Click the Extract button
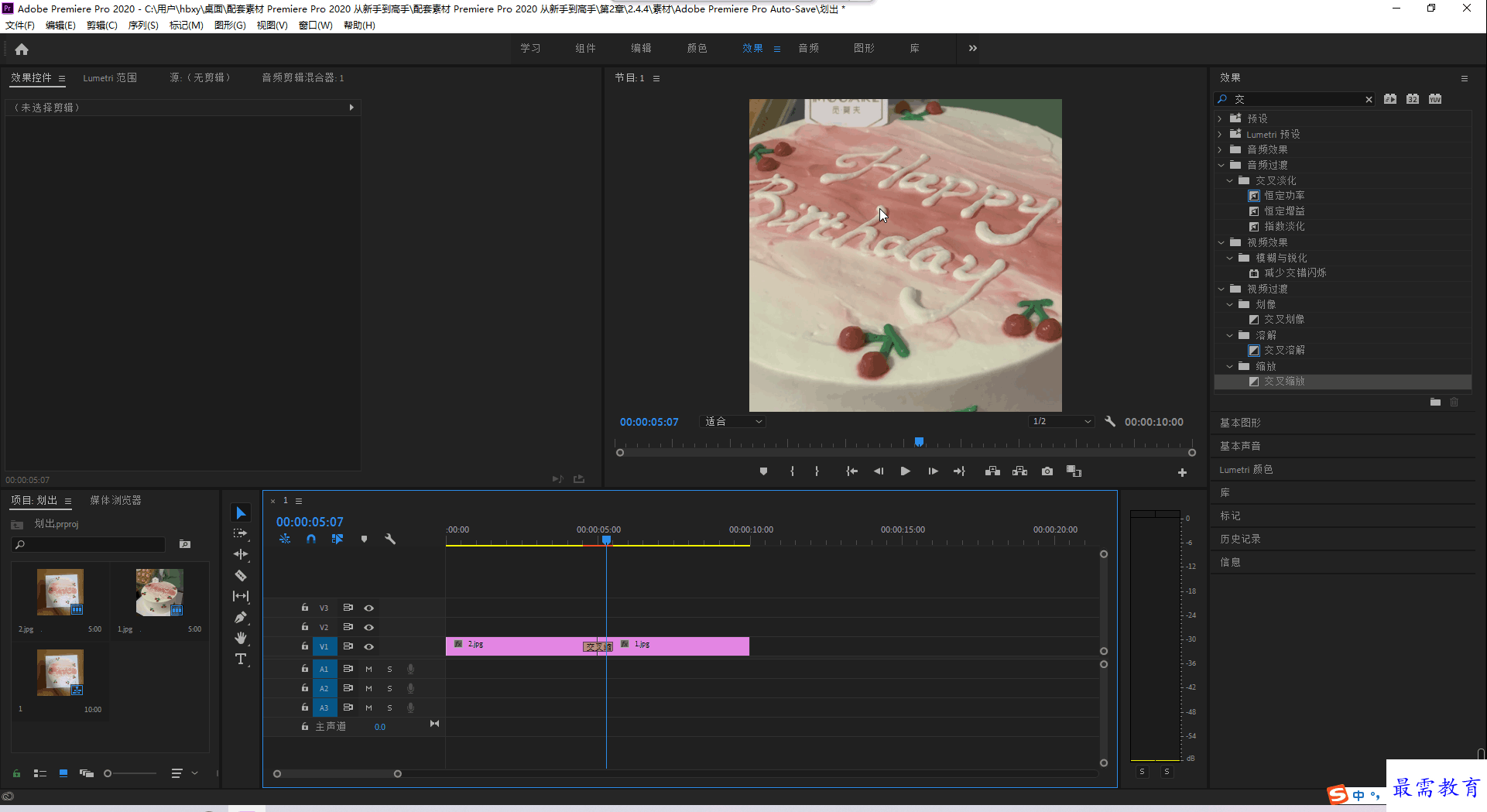This screenshot has width=1487, height=812. pos(1019,471)
